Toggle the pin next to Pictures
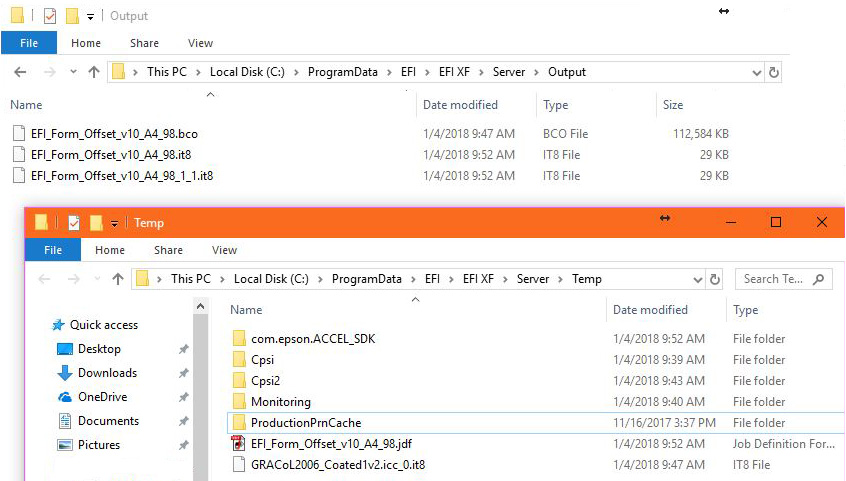 [x=183, y=445]
